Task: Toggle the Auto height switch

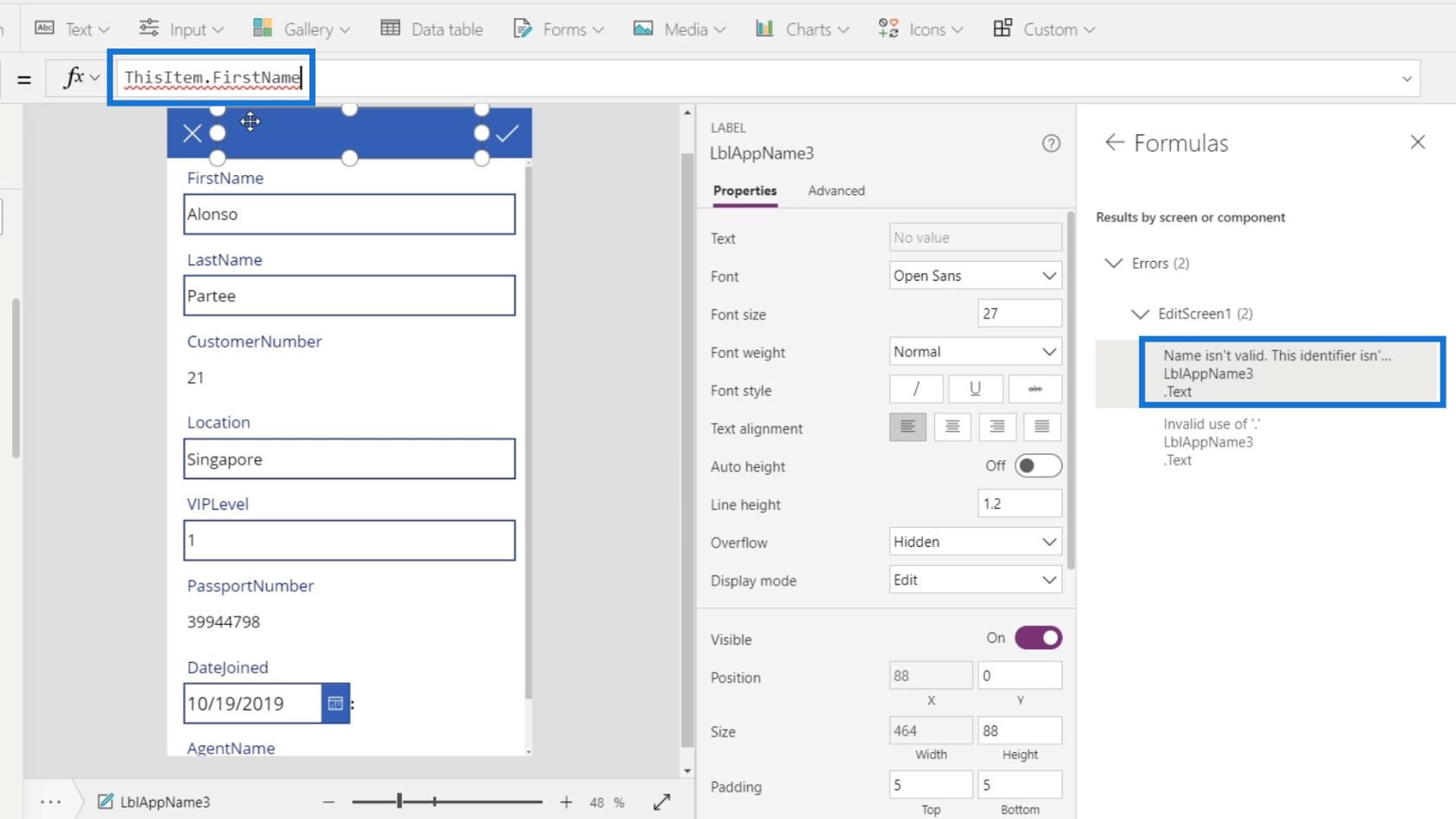Action: click(x=1038, y=465)
